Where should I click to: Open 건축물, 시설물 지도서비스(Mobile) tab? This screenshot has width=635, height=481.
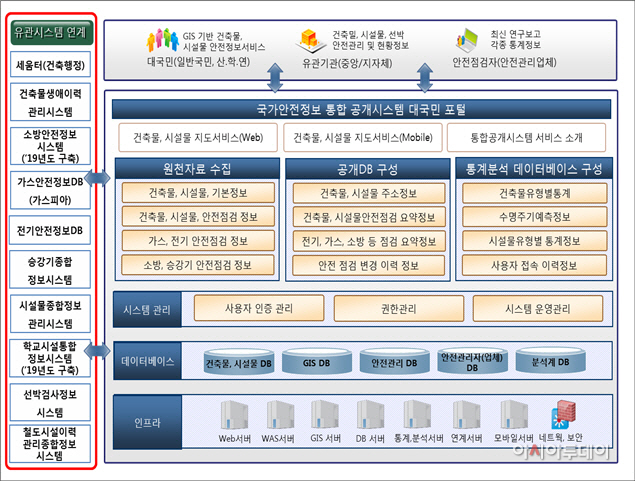tap(363, 138)
